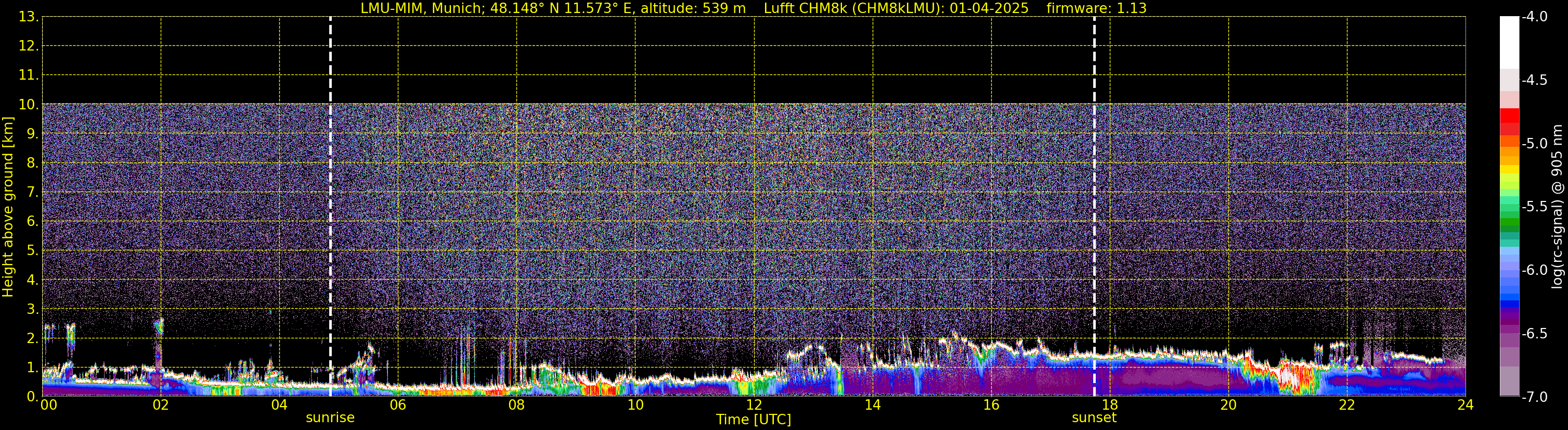This screenshot has width=1568, height=430.
Task: Click the 12 km height tick label
Action: (x=28, y=46)
